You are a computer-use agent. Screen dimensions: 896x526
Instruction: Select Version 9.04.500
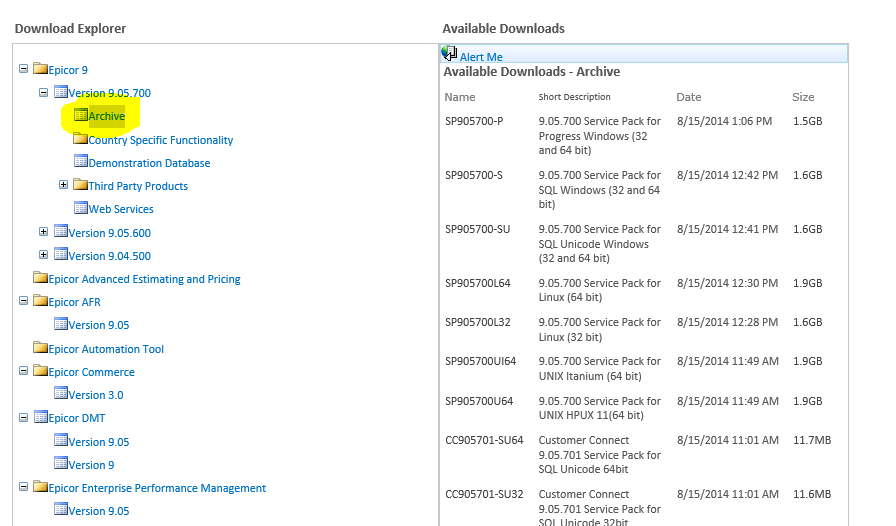[x=110, y=256]
